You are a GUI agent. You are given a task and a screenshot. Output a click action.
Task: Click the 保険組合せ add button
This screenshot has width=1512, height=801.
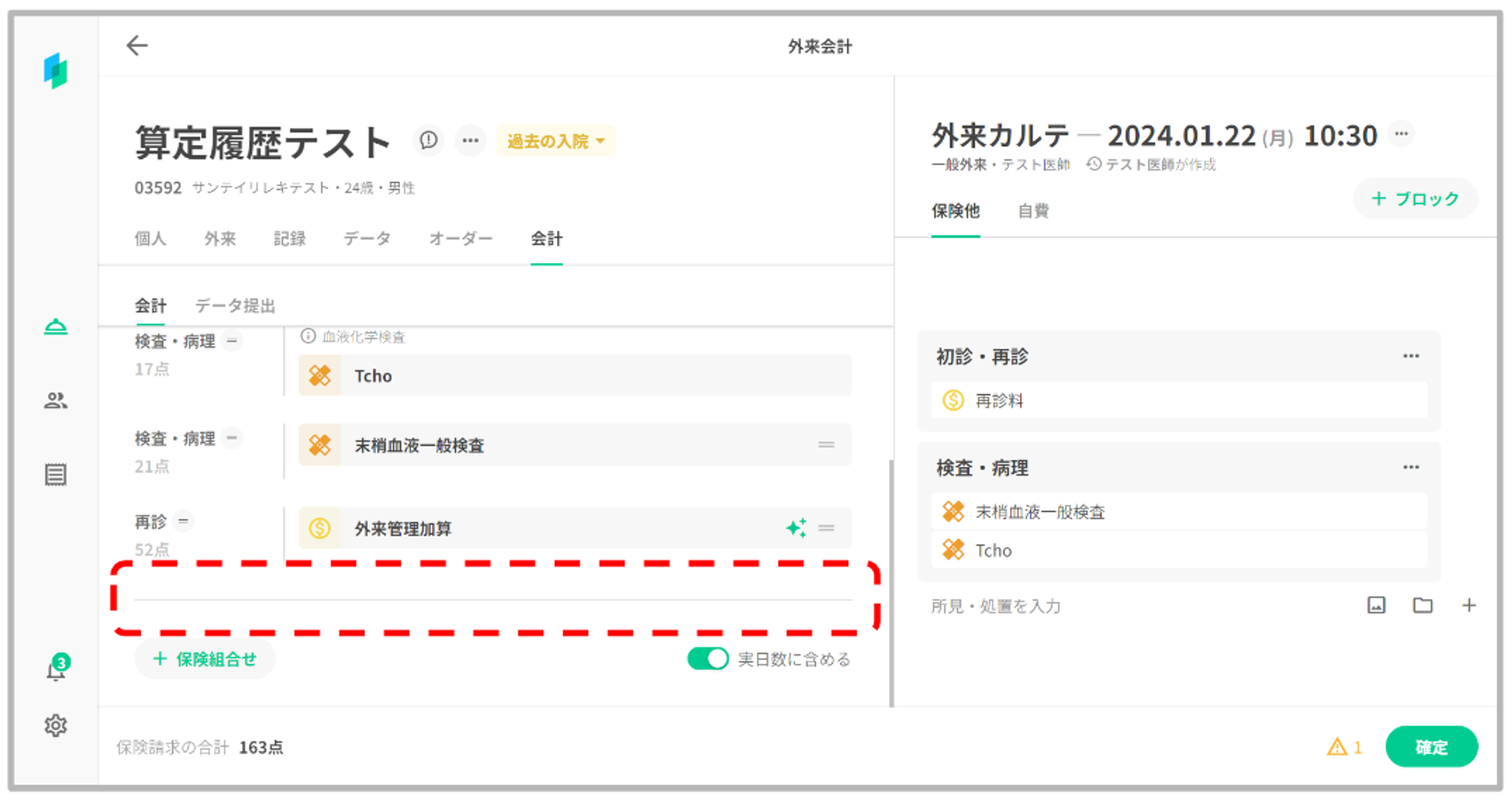coord(205,660)
